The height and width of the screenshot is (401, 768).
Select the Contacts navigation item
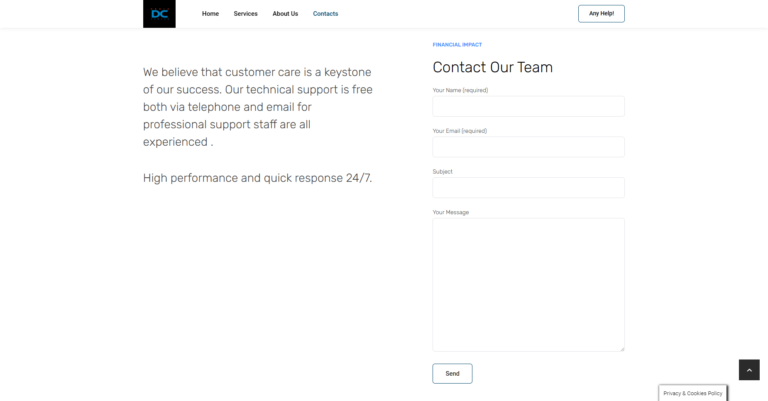pyautogui.click(x=325, y=14)
